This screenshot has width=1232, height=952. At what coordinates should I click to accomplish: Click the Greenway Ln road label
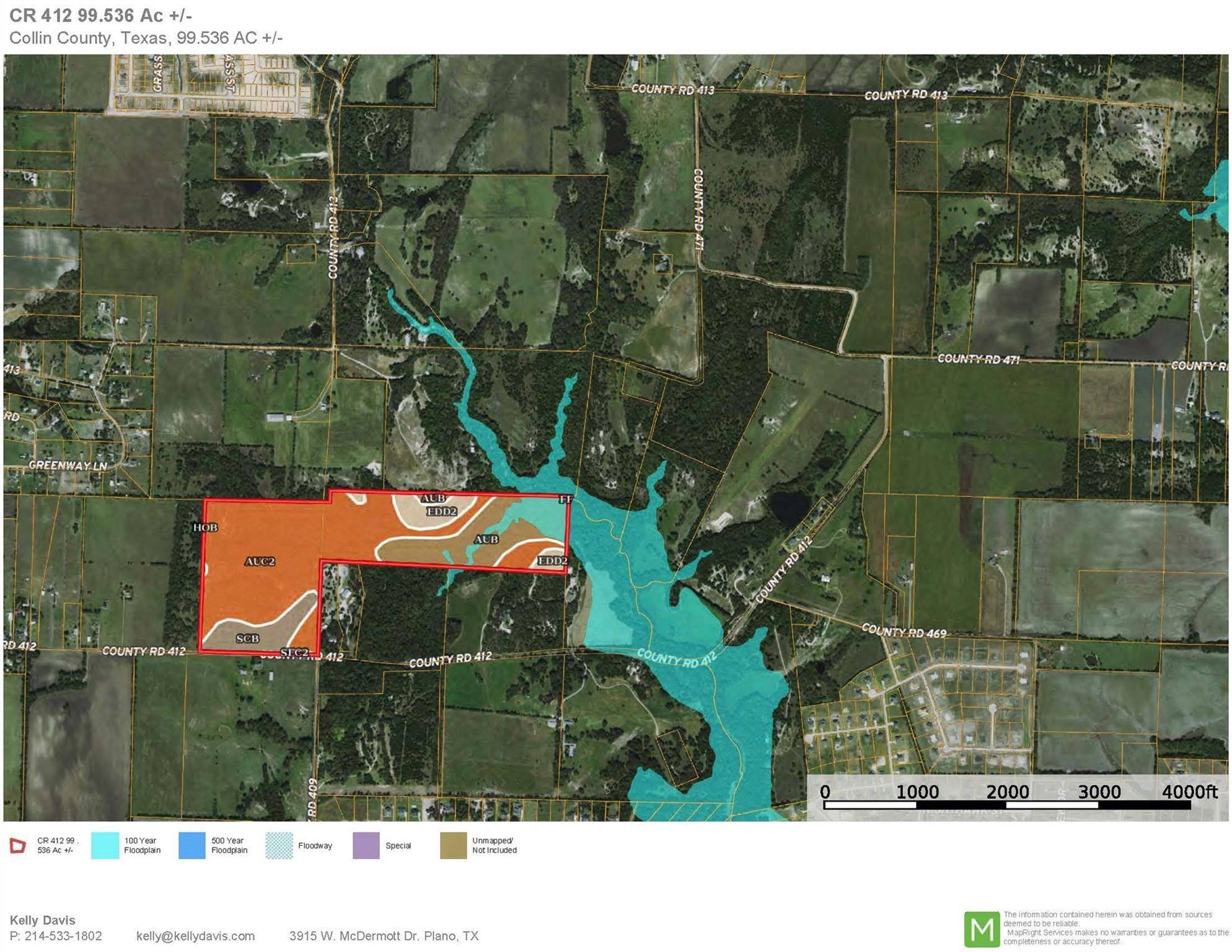tap(68, 465)
